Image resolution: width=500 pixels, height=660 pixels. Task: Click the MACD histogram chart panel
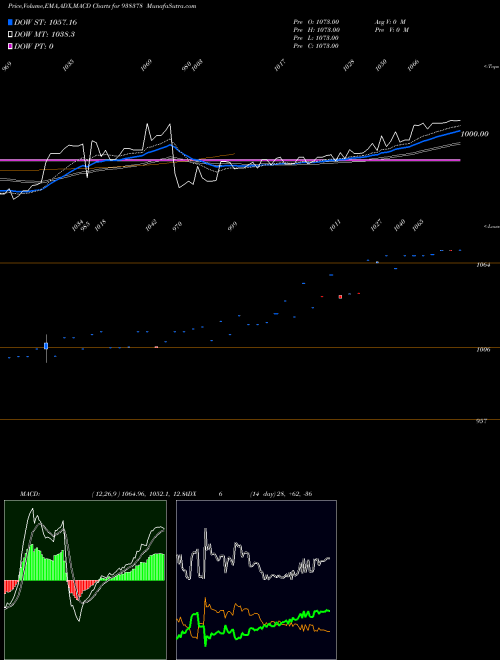[x=85, y=580]
